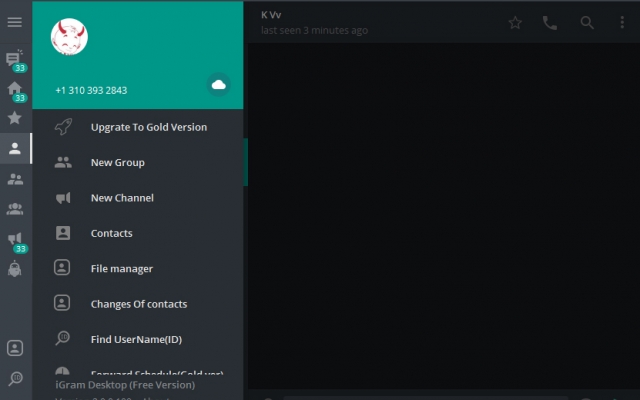Start a voice call with K Vv
The height and width of the screenshot is (400, 640).
point(550,23)
